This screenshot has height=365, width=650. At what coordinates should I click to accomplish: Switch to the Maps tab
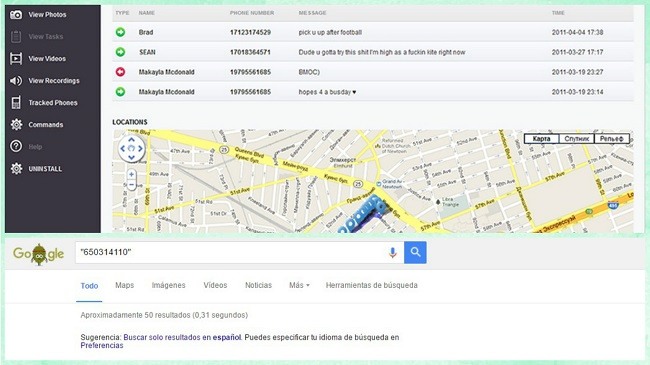coord(124,285)
